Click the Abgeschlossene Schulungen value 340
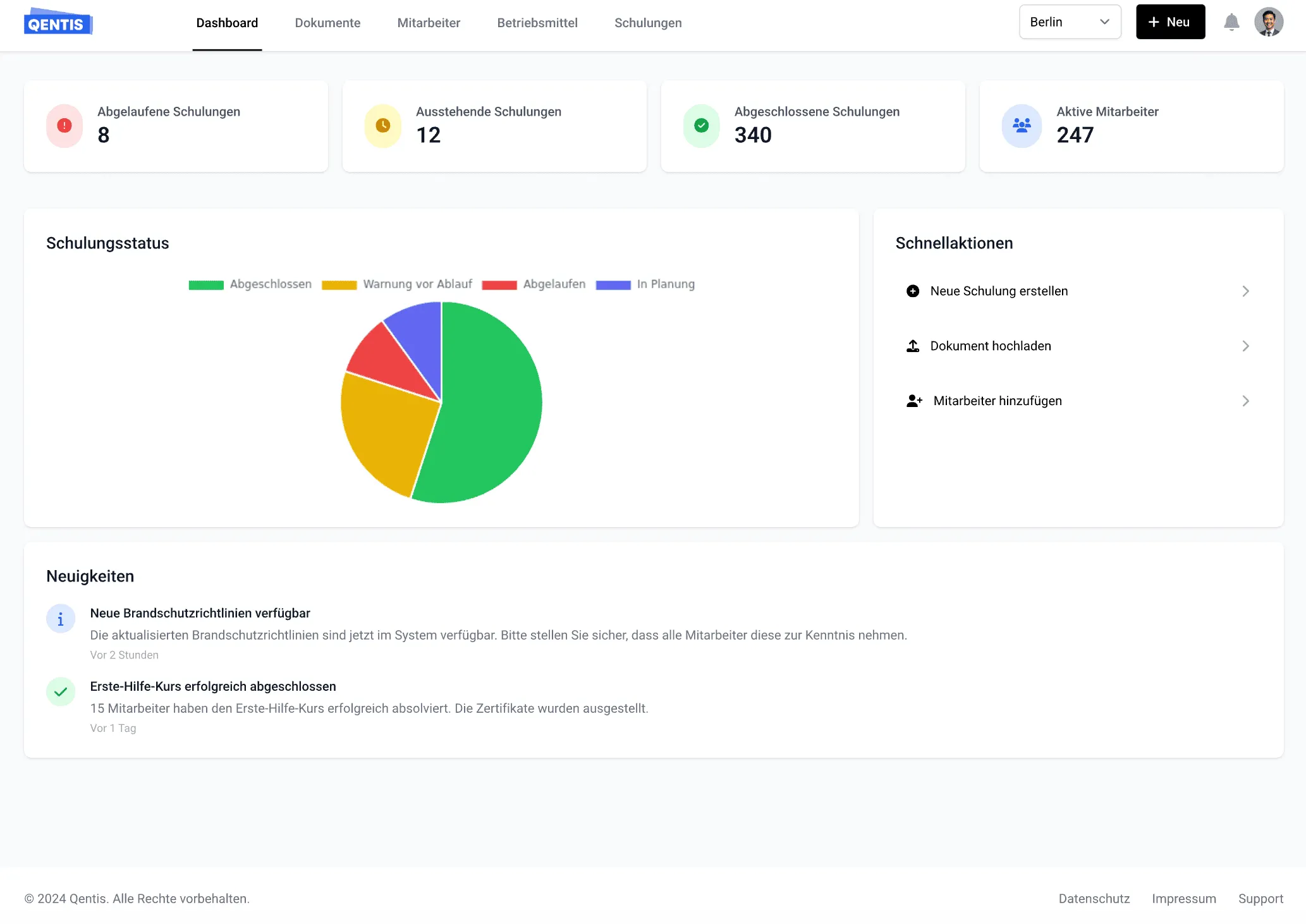The width and height of the screenshot is (1306, 924). (x=753, y=135)
